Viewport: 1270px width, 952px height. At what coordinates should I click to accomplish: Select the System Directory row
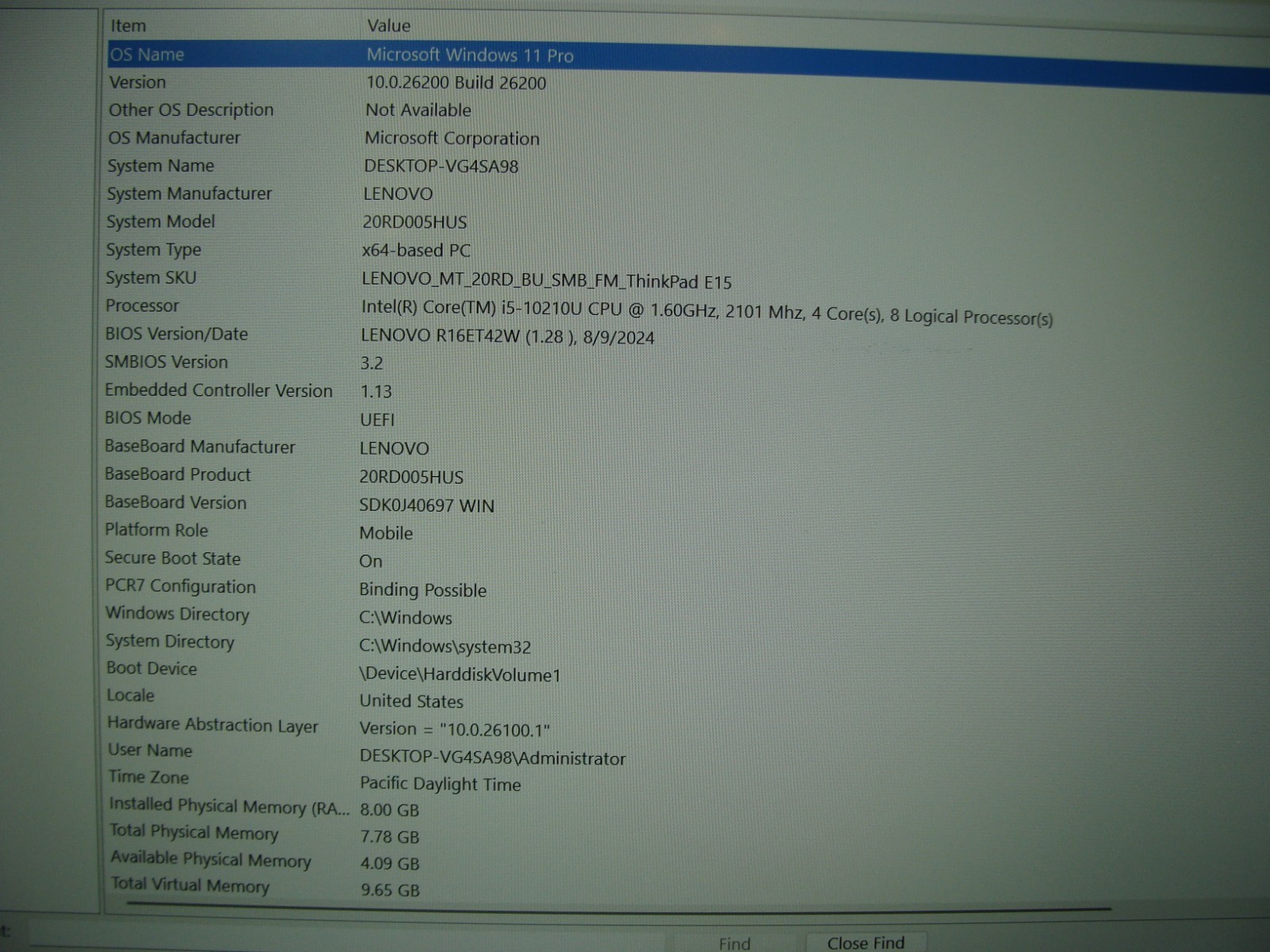click(x=170, y=641)
